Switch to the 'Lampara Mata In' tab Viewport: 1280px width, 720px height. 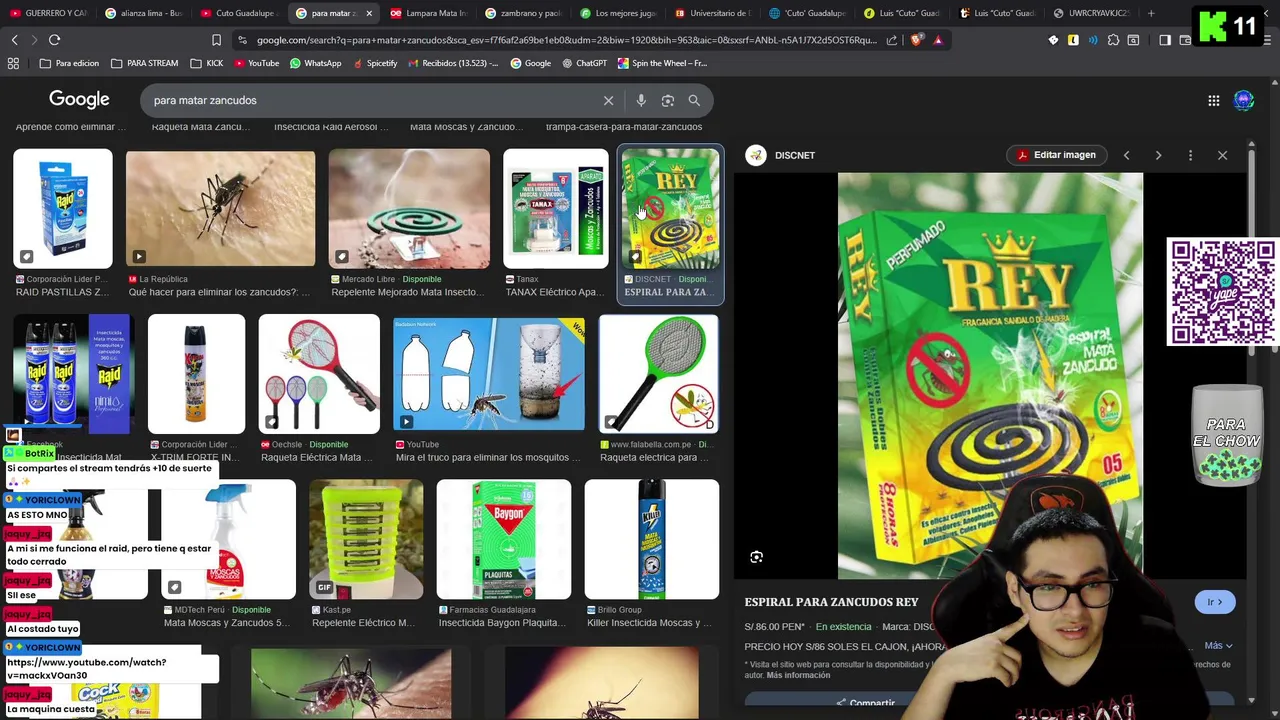[430, 13]
